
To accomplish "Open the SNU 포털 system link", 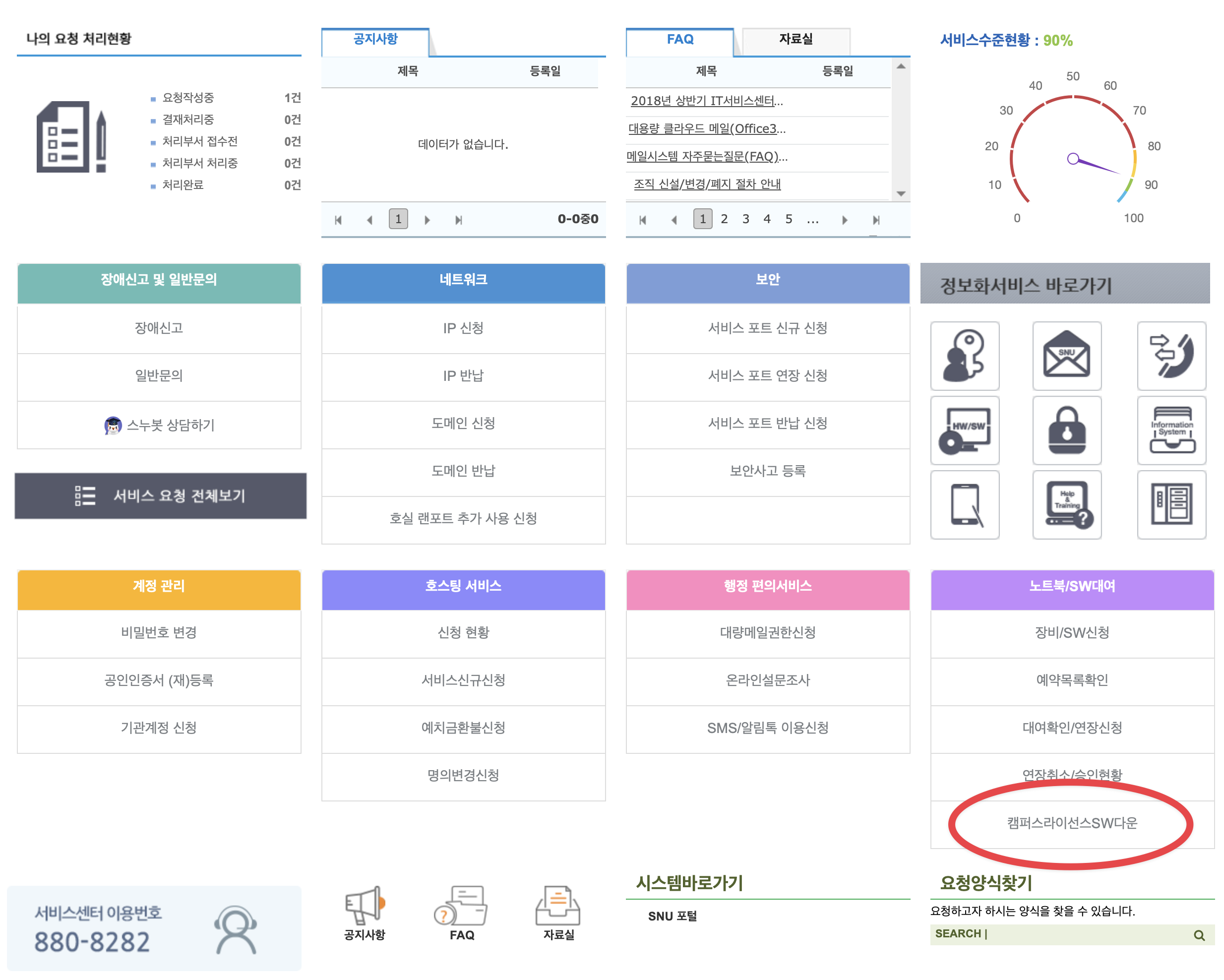I will pos(672,917).
